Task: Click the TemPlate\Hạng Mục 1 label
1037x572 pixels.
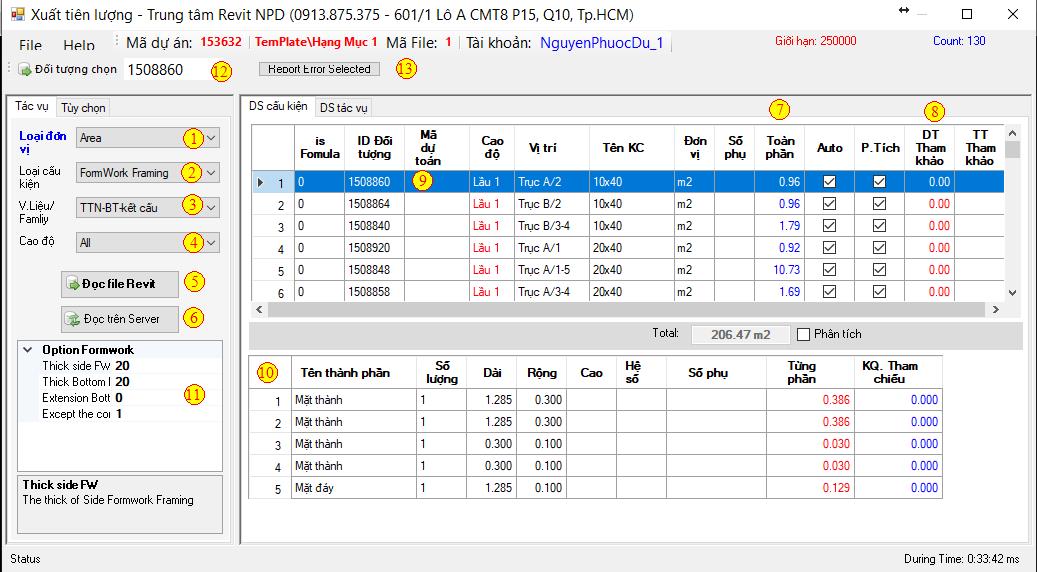Action: click(x=316, y=42)
